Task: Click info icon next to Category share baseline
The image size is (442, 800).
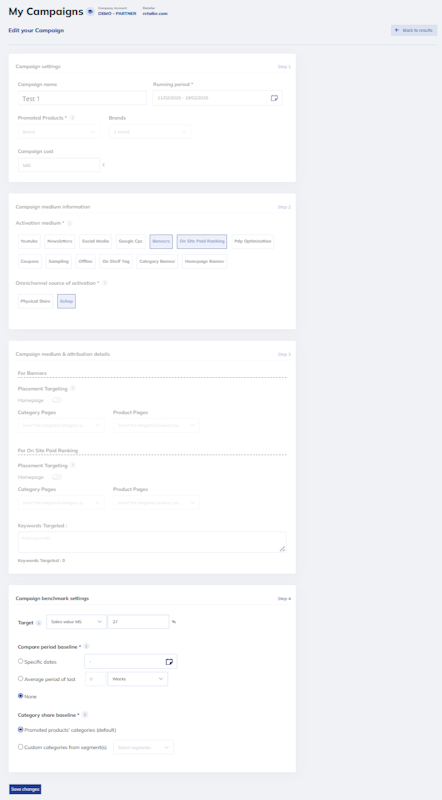Action: click(85, 714)
